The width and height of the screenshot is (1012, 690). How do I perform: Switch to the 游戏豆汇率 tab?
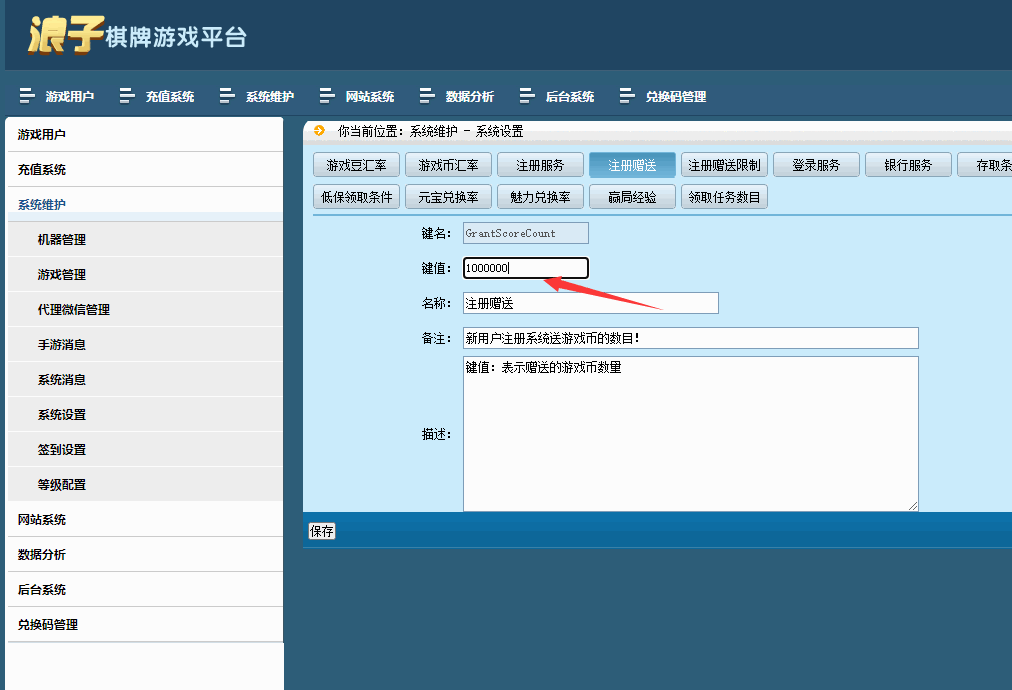click(x=356, y=164)
